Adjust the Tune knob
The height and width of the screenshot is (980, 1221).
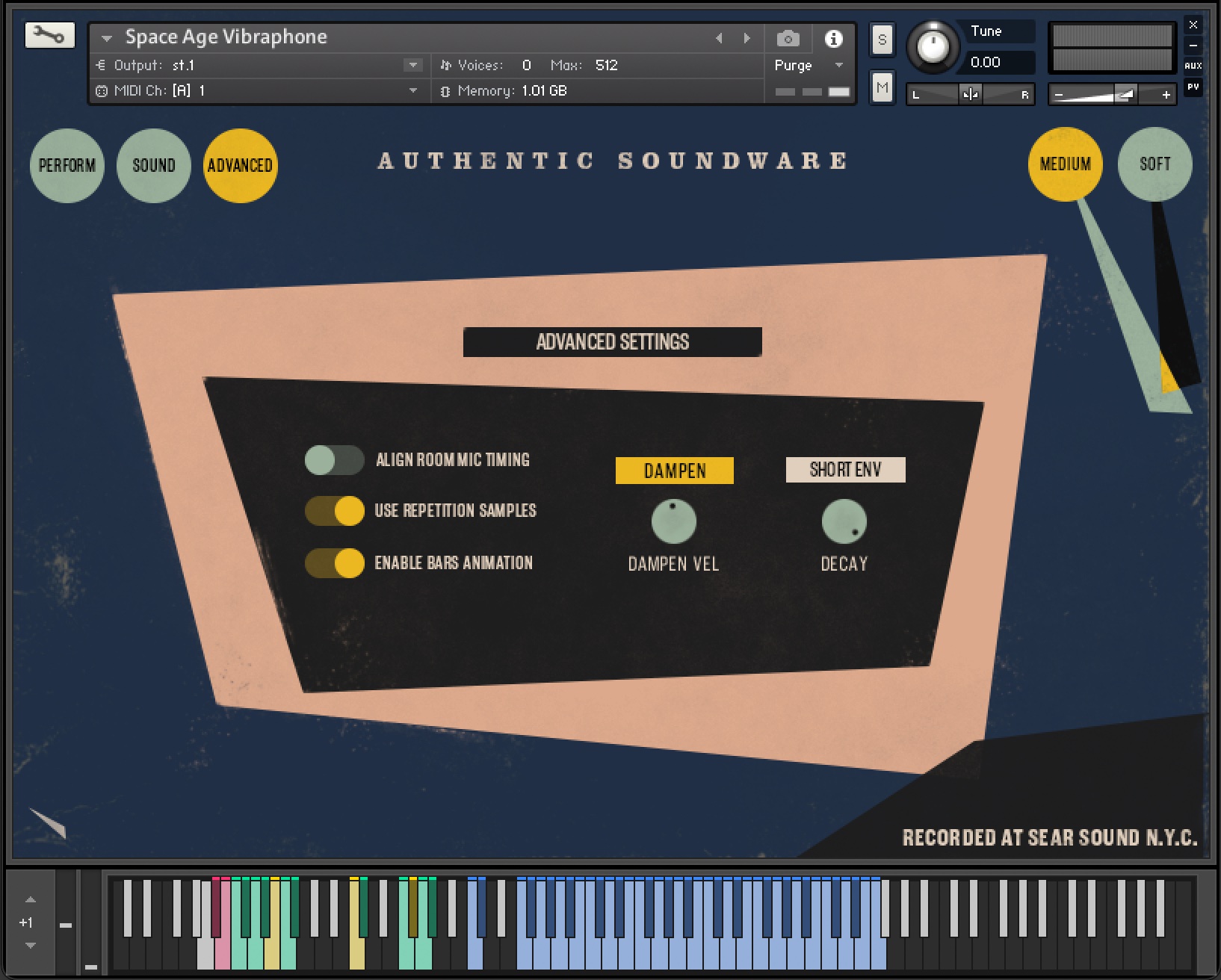click(x=933, y=46)
